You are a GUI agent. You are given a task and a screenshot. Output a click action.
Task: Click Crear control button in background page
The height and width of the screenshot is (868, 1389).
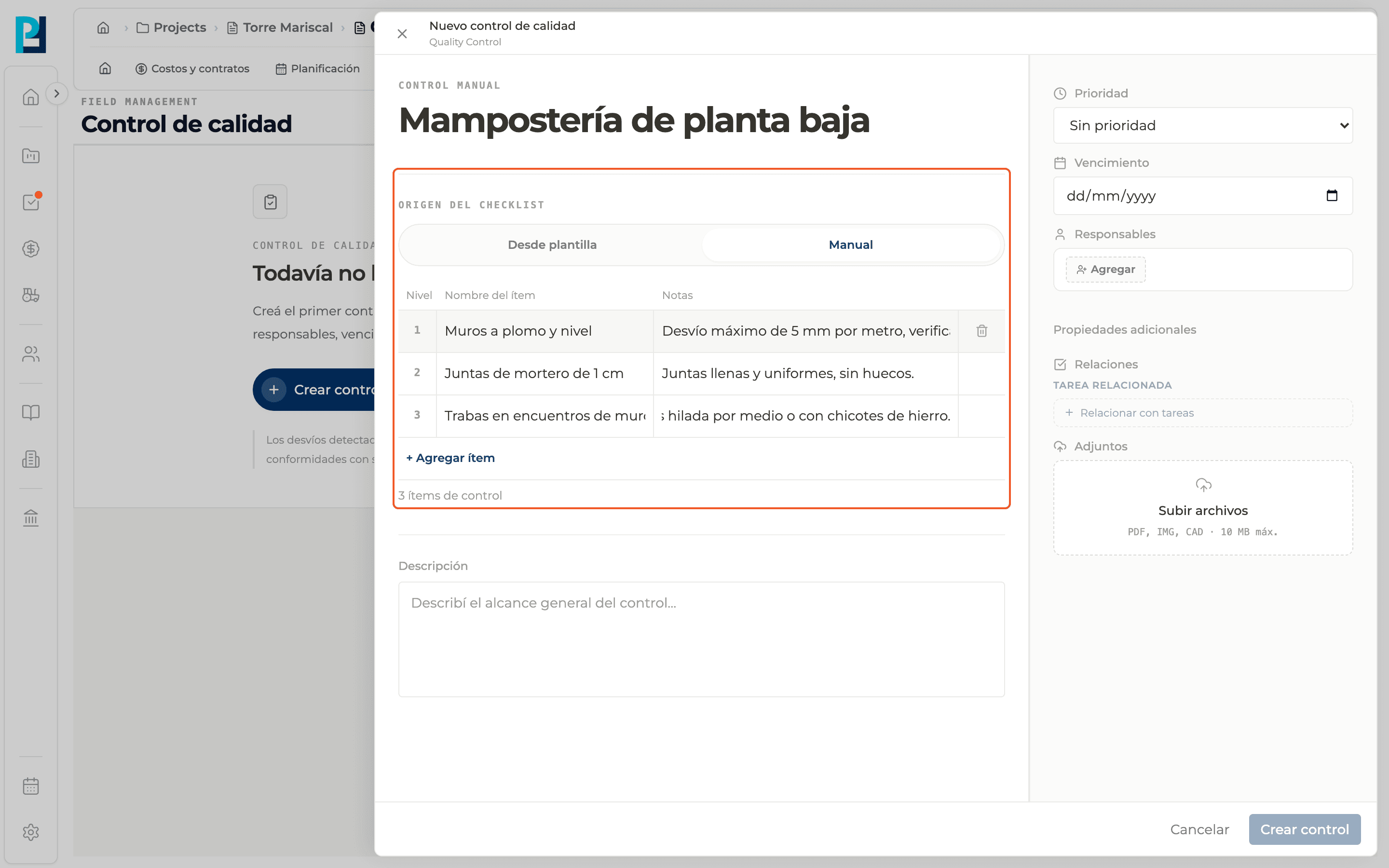[x=314, y=390]
